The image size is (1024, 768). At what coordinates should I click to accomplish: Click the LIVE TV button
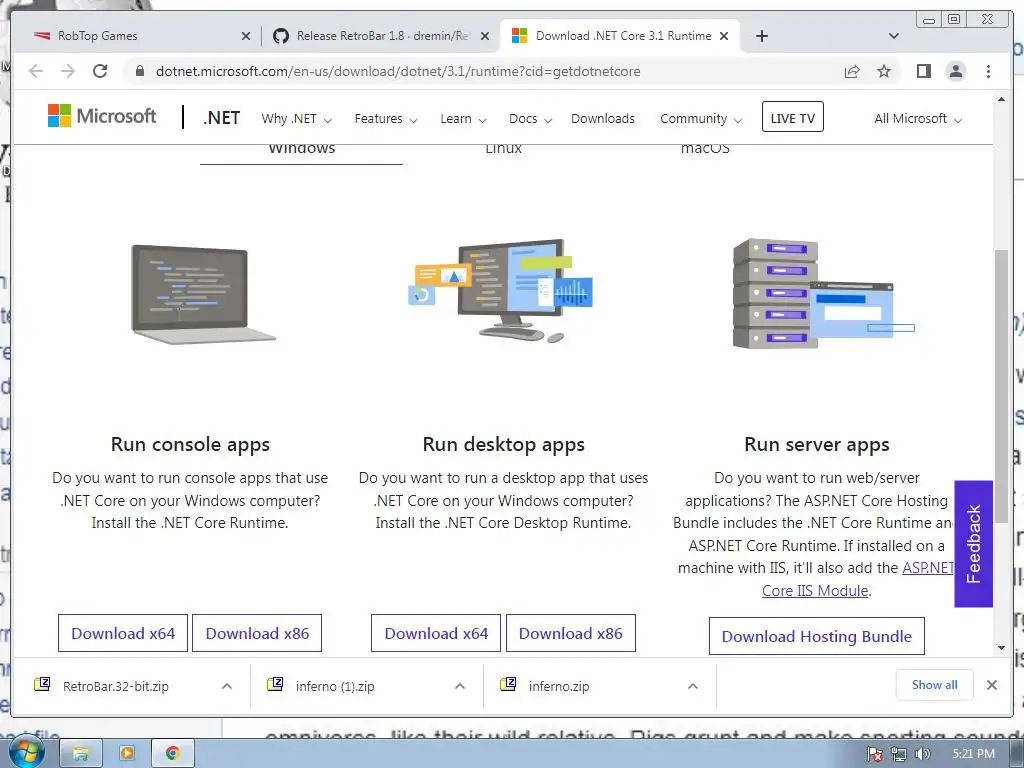[792, 118]
